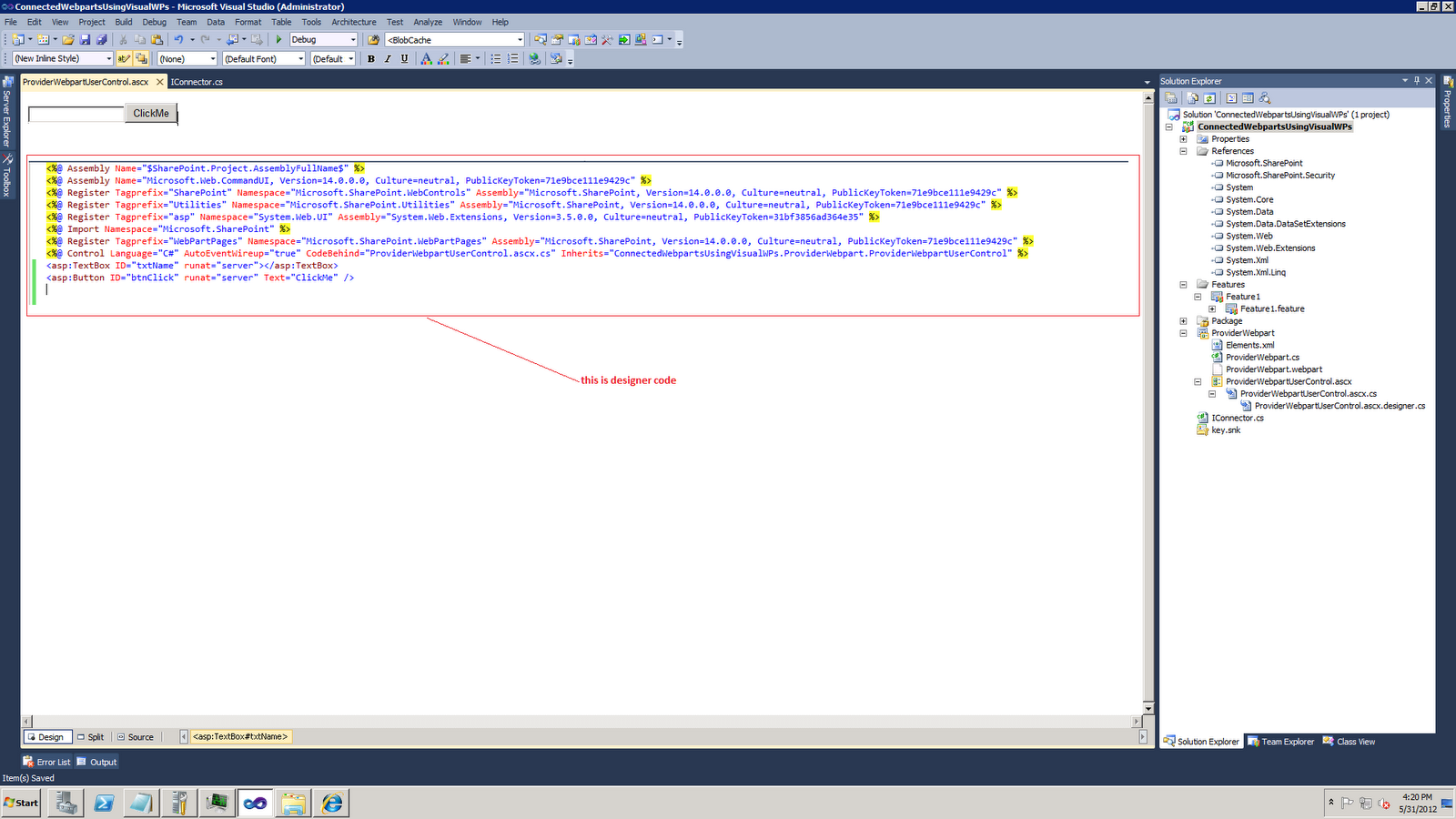Click the Save All toolbar icon
Screen dimensions: 1456x819
pos(101,40)
